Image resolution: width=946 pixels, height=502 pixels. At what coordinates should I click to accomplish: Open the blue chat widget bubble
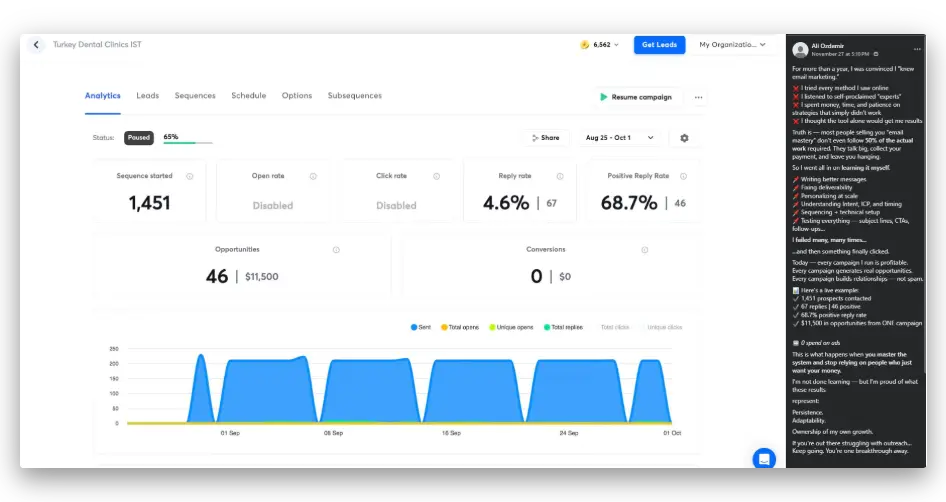tap(764, 459)
